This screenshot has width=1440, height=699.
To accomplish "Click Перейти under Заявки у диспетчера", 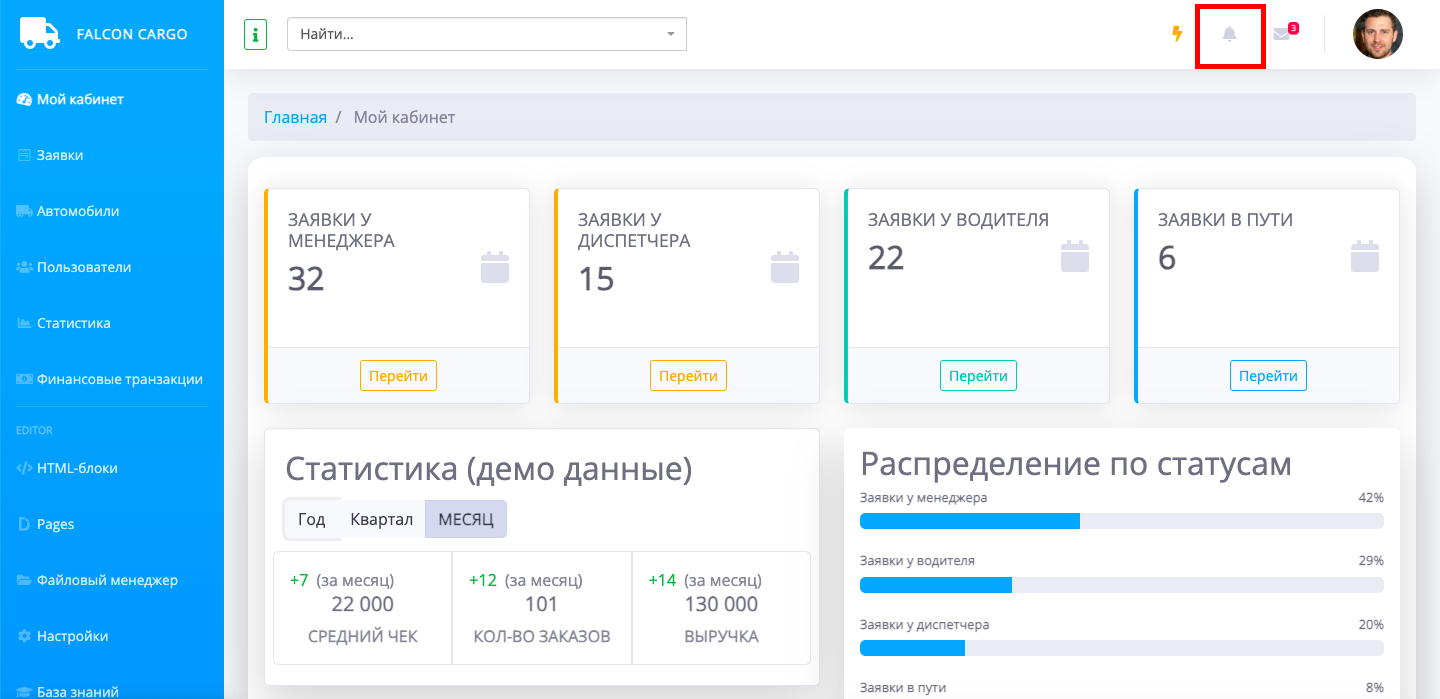I will [x=688, y=376].
